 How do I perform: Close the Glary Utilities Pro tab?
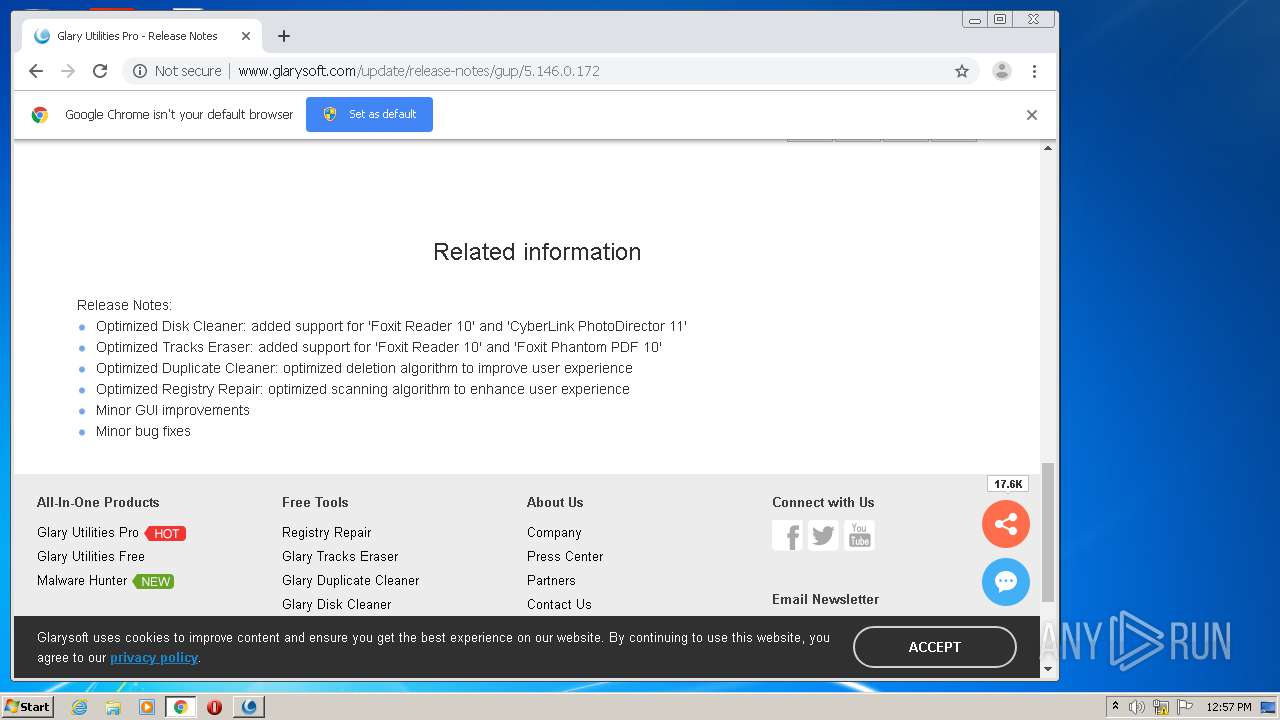(246, 36)
